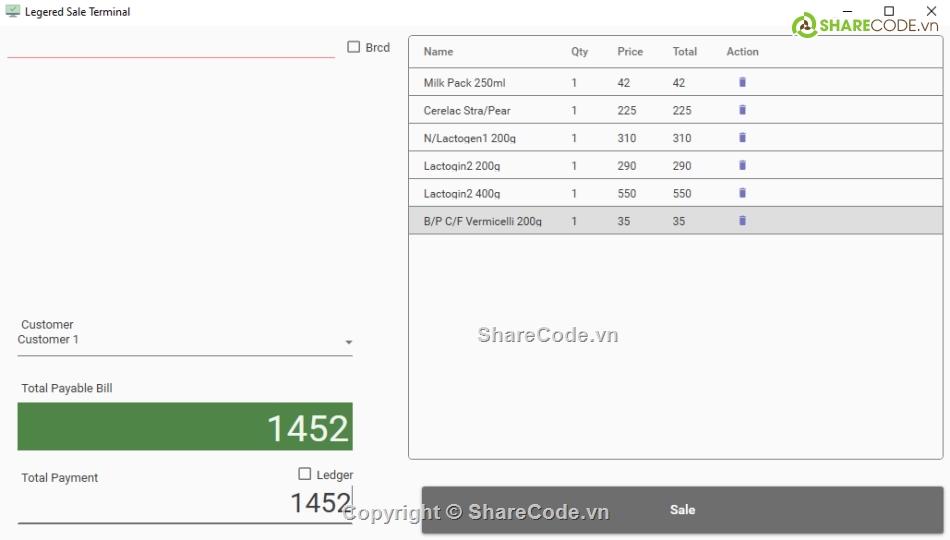Click trash icon for N/Lactogen1 200g
The width and height of the screenshot is (950, 540).
pyautogui.click(x=742, y=138)
